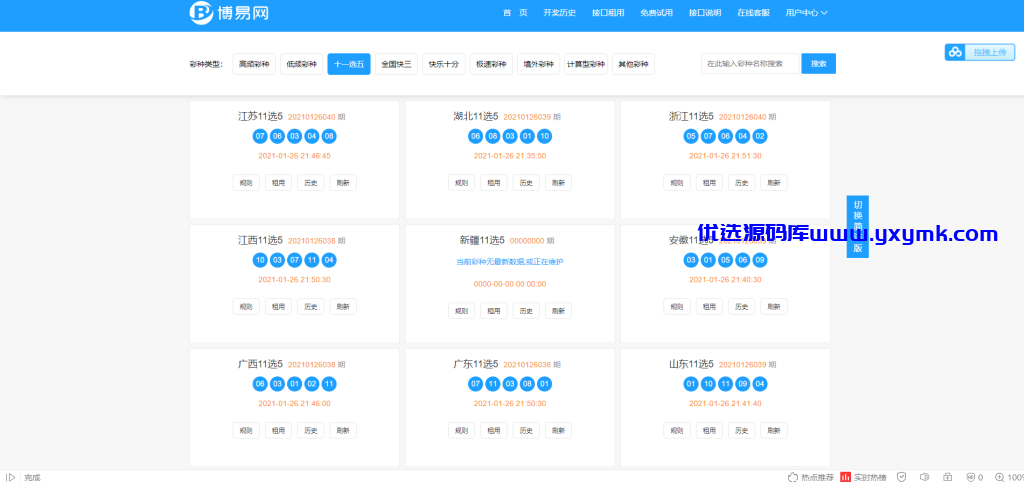Click 规则 for 江苏11选5
The width and height of the screenshot is (1024, 482).
point(246,182)
